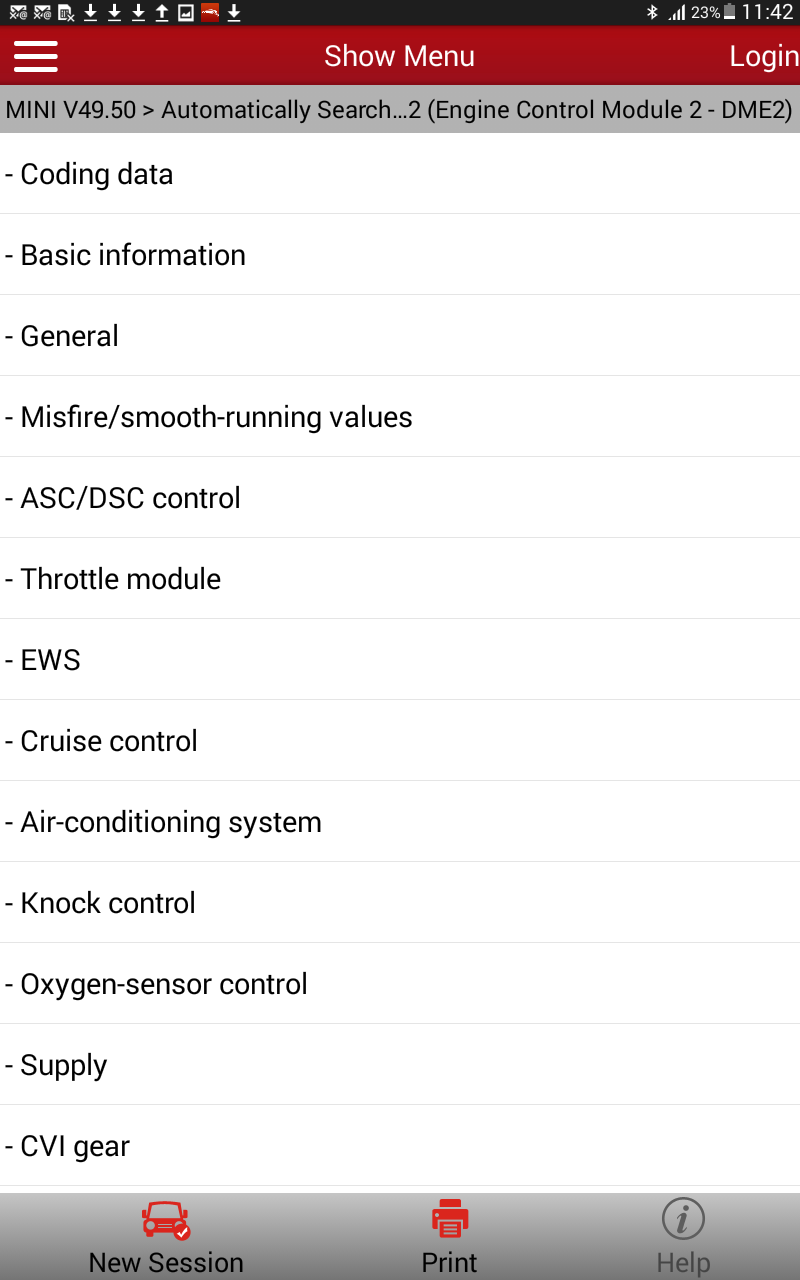The height and width of the screenshot is (1280, 800).
Task: Open the hamburger menu icon
Action: pyautogui.click(x=36, y=56)
